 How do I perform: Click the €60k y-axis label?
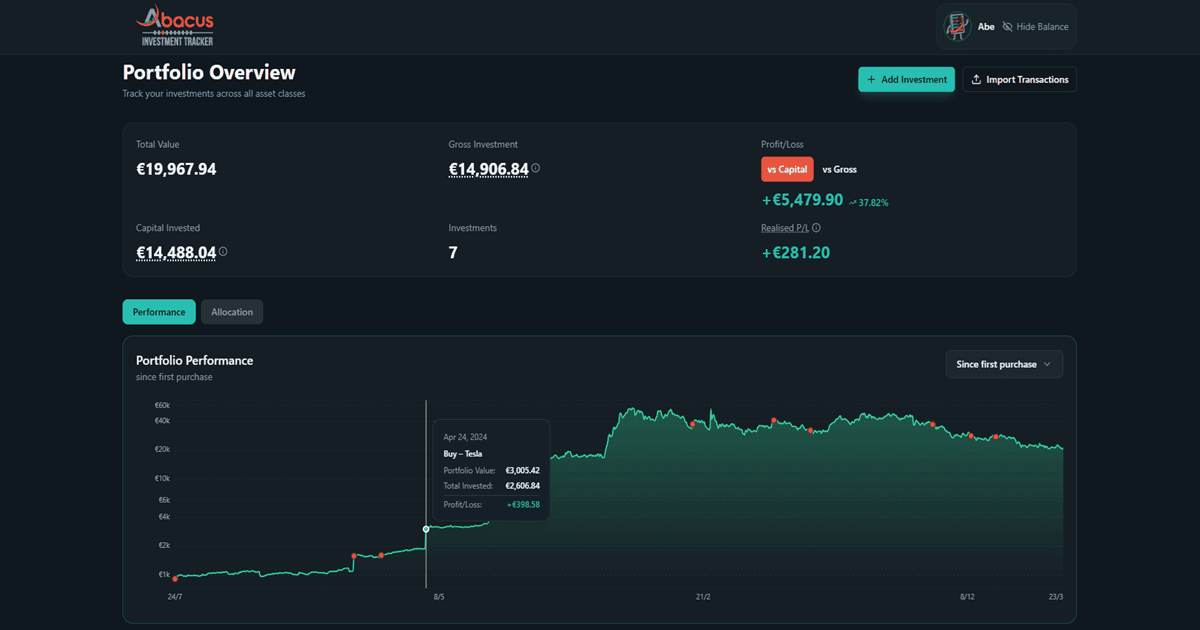tap(162, 406)
